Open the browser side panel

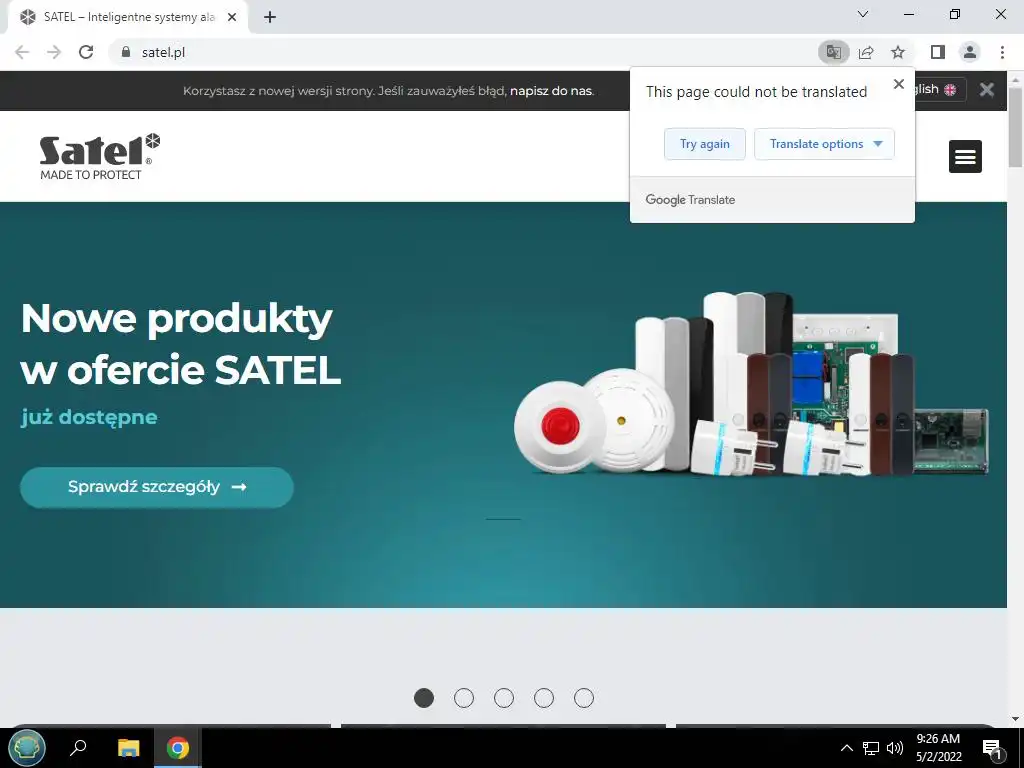click(938, 52)
